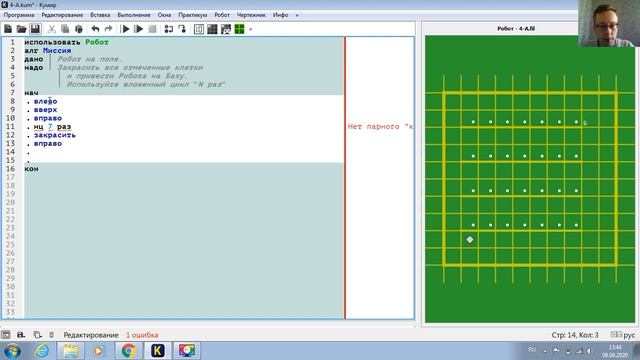The height and width of the screenshot is (360, 640).
Task: Click the '1 ошибка' error counter
Action: click(142, 335)
